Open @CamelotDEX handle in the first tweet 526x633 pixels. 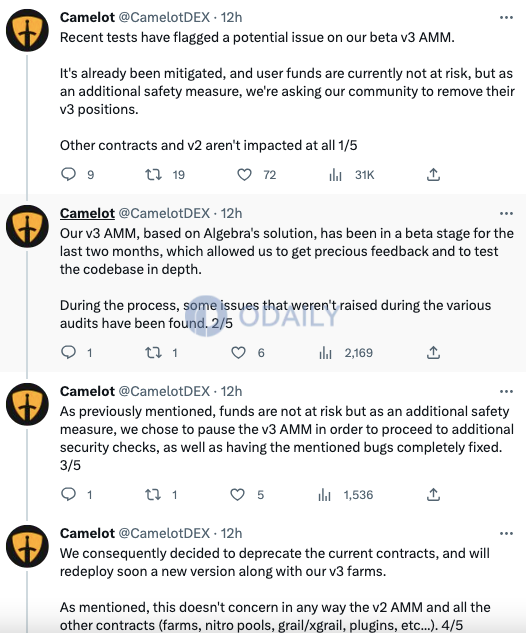pos(164,17)
